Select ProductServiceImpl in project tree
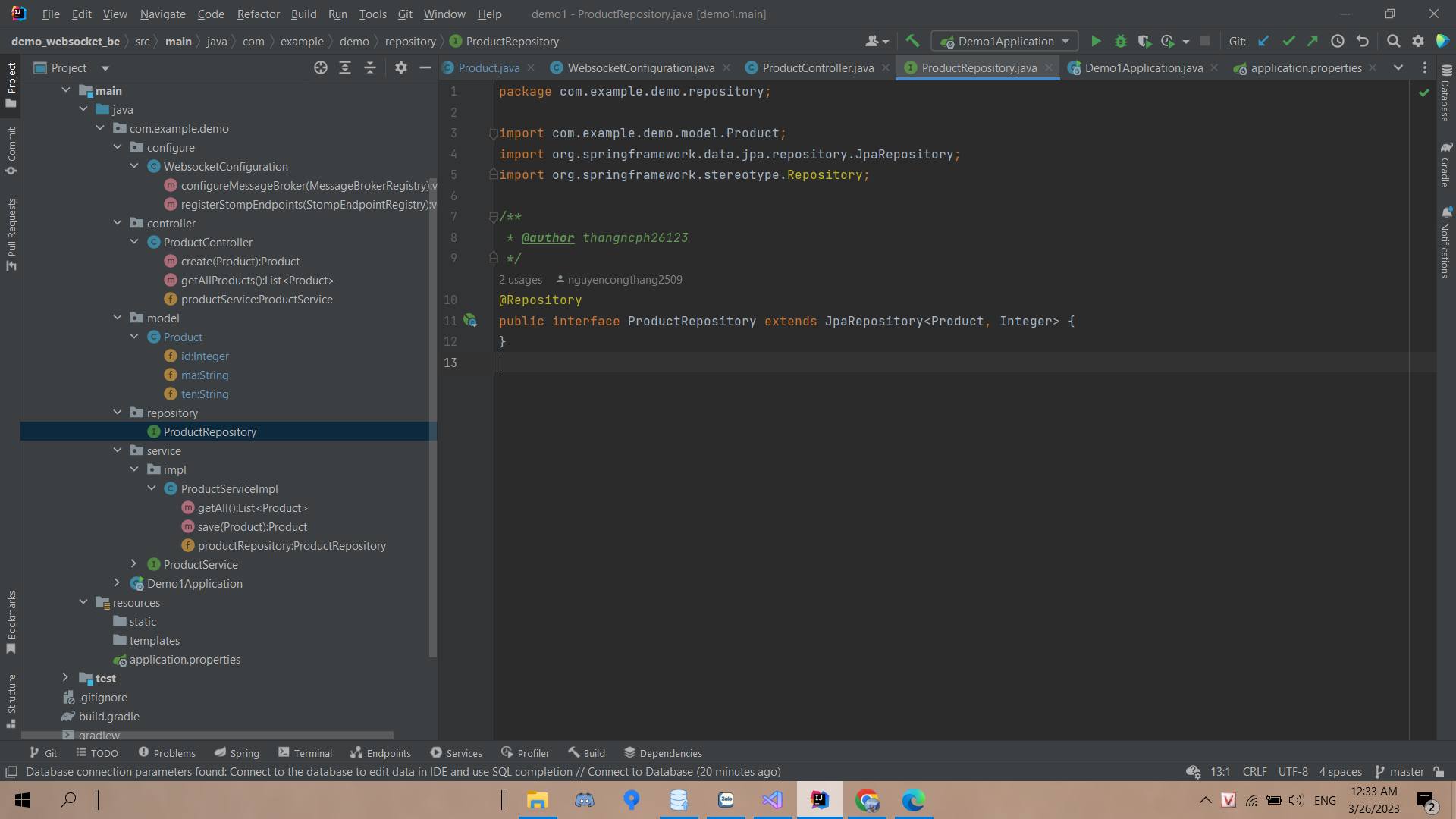 click(x=229, y=488)
